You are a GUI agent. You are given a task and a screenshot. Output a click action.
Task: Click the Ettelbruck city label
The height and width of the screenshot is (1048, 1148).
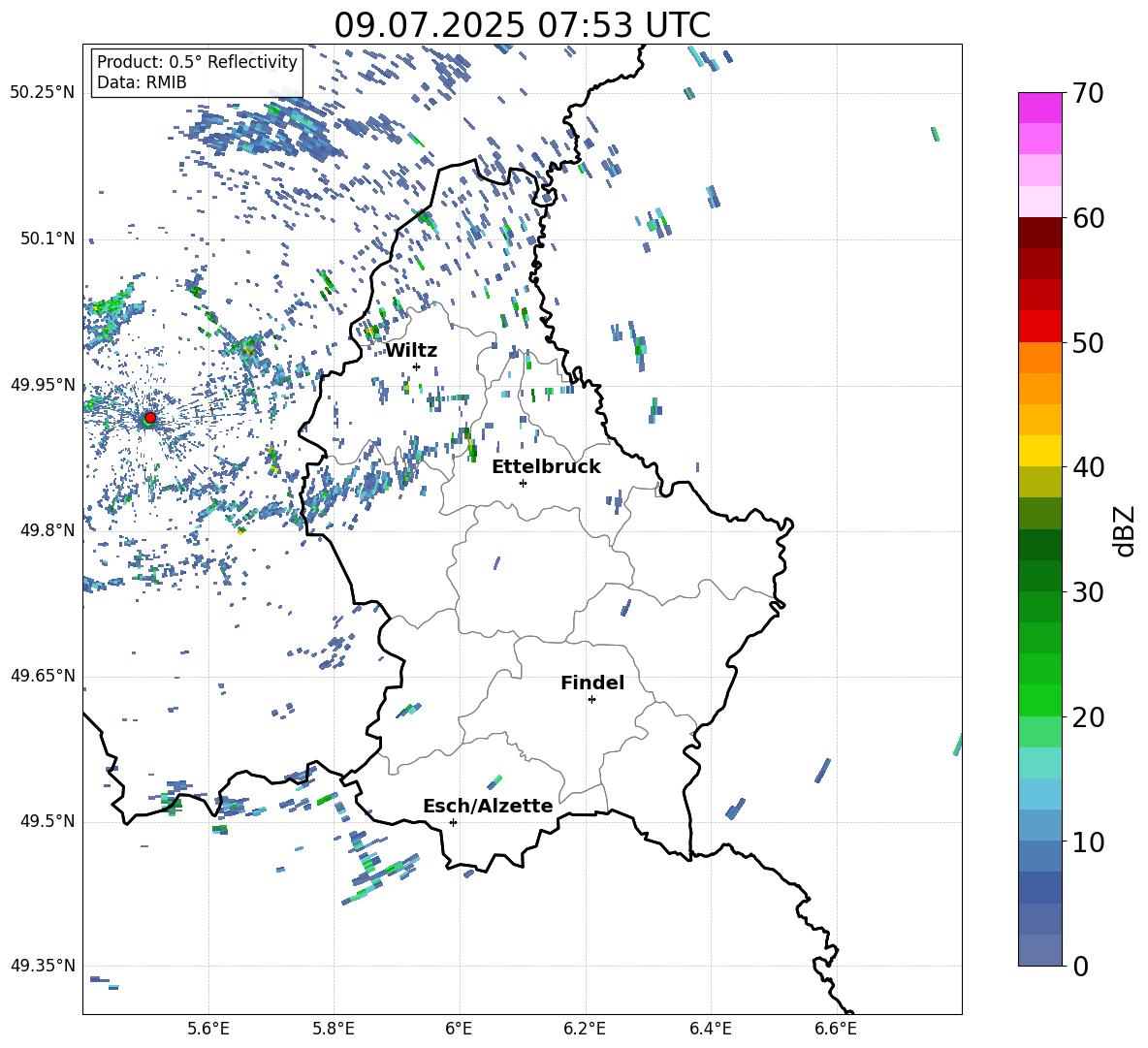click(546, 467)
